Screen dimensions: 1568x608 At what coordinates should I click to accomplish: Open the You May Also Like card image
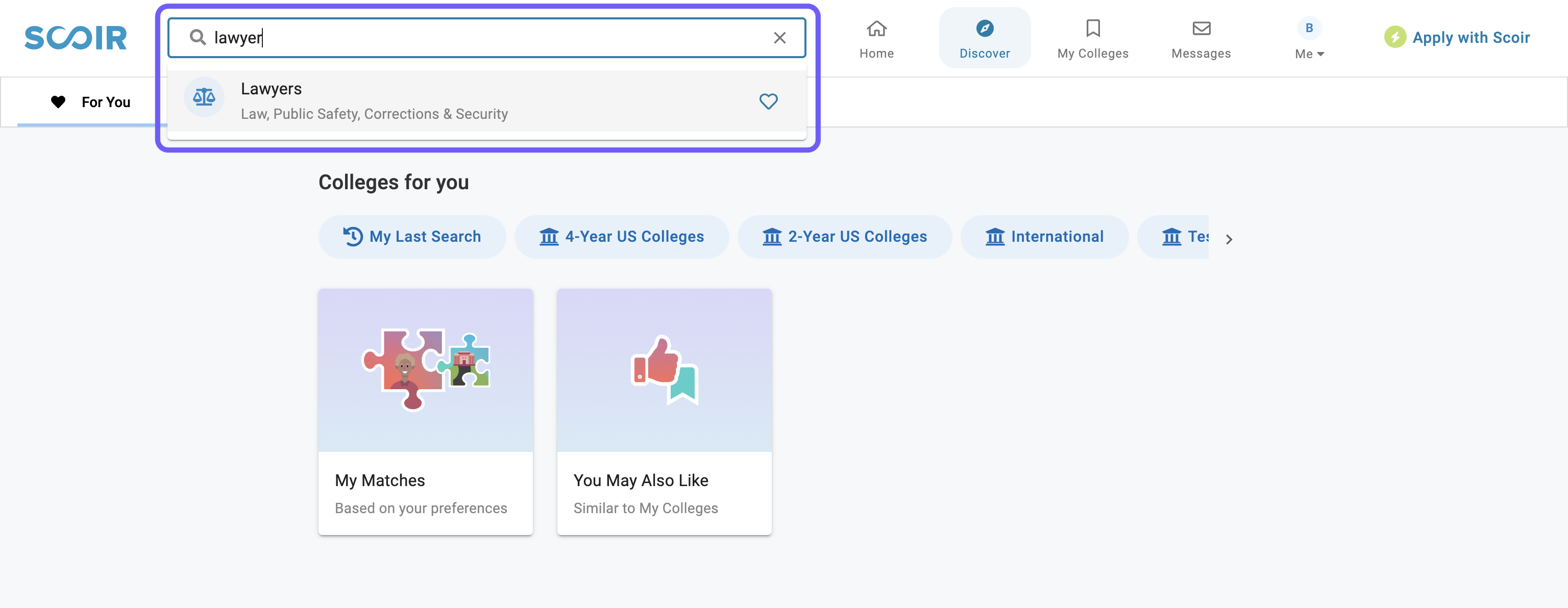tap(664, 370)
